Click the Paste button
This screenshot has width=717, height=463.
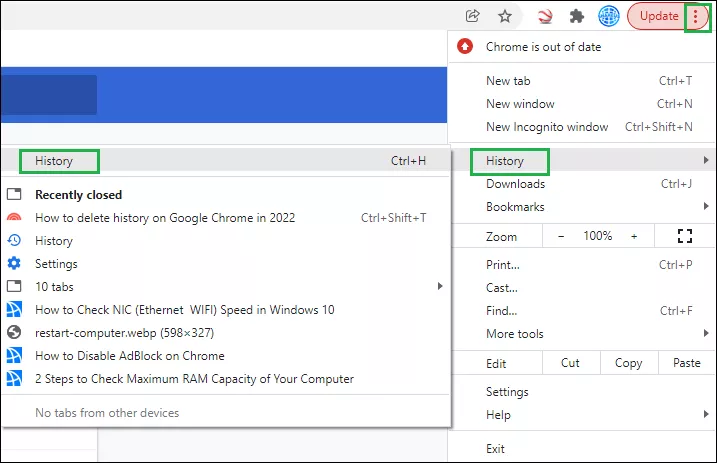click(687, 363)
